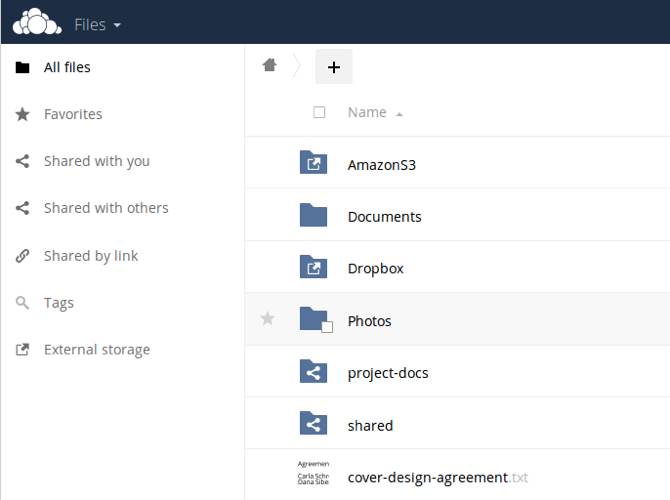Open the project-docs folder name
Viewport: 670px width, 500px height.
click(388, 374)
